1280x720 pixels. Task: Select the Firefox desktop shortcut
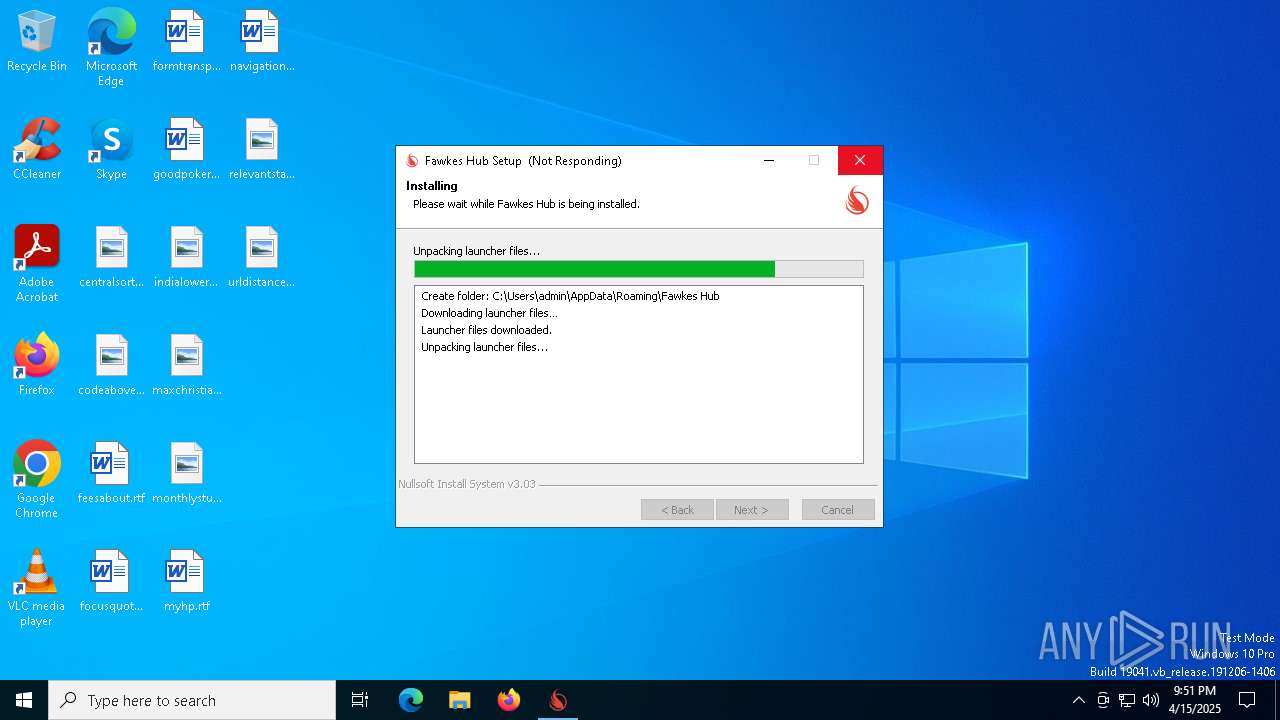(x=37, y=366)
